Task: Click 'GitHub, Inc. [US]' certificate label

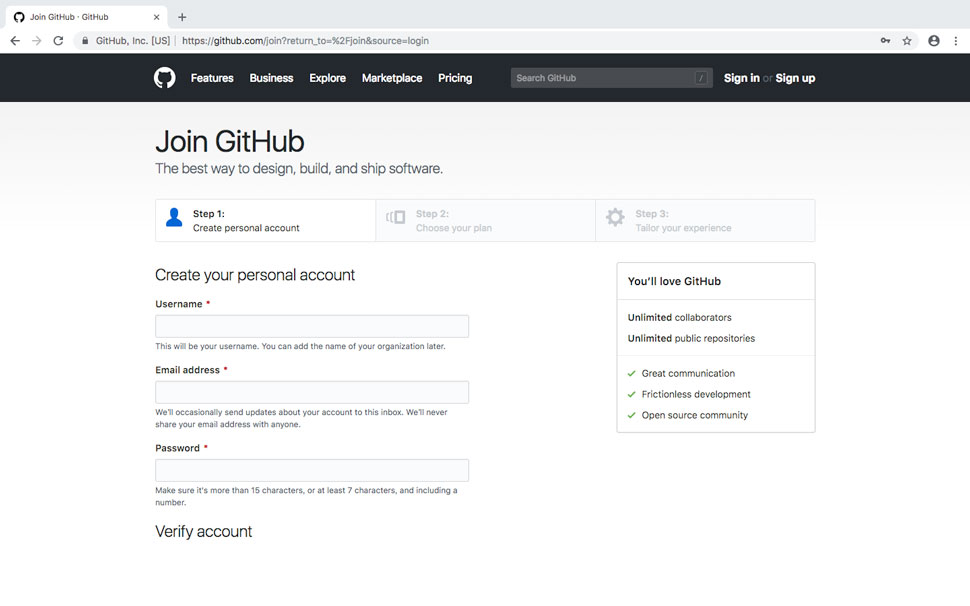Action: pos(133,41)
